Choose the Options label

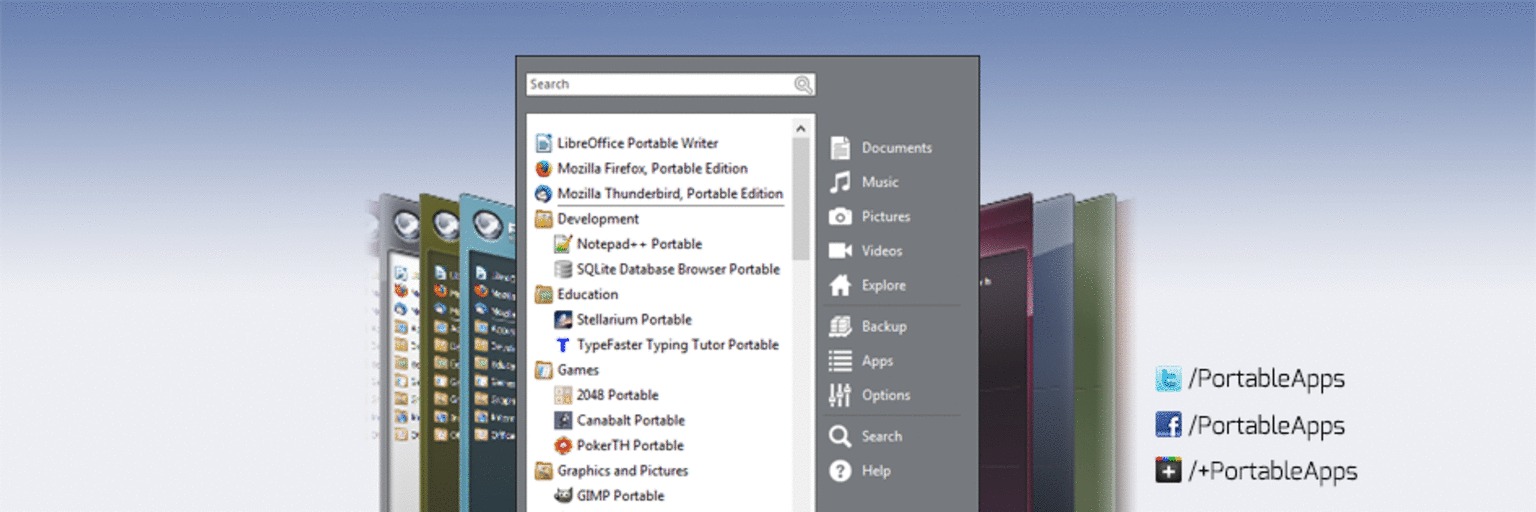pyautogui.click(x=886, y=395)
